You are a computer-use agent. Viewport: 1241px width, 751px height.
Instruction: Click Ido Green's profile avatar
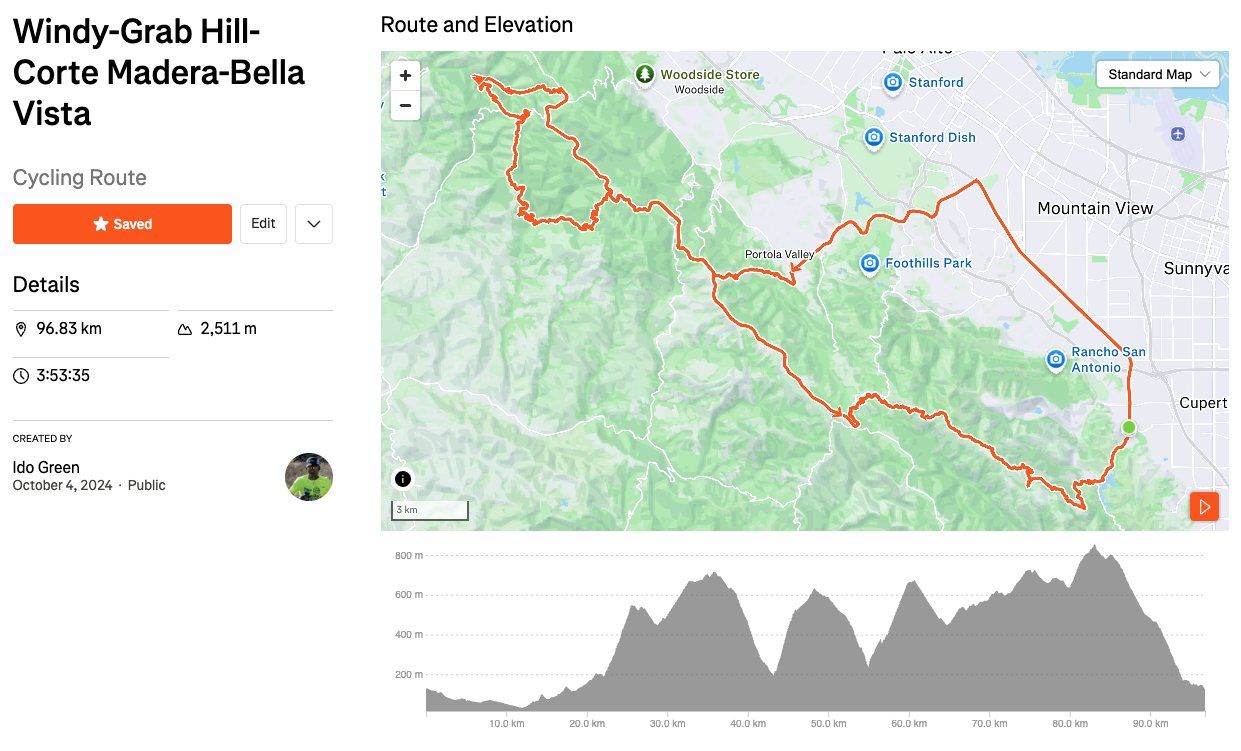(309, 477)
